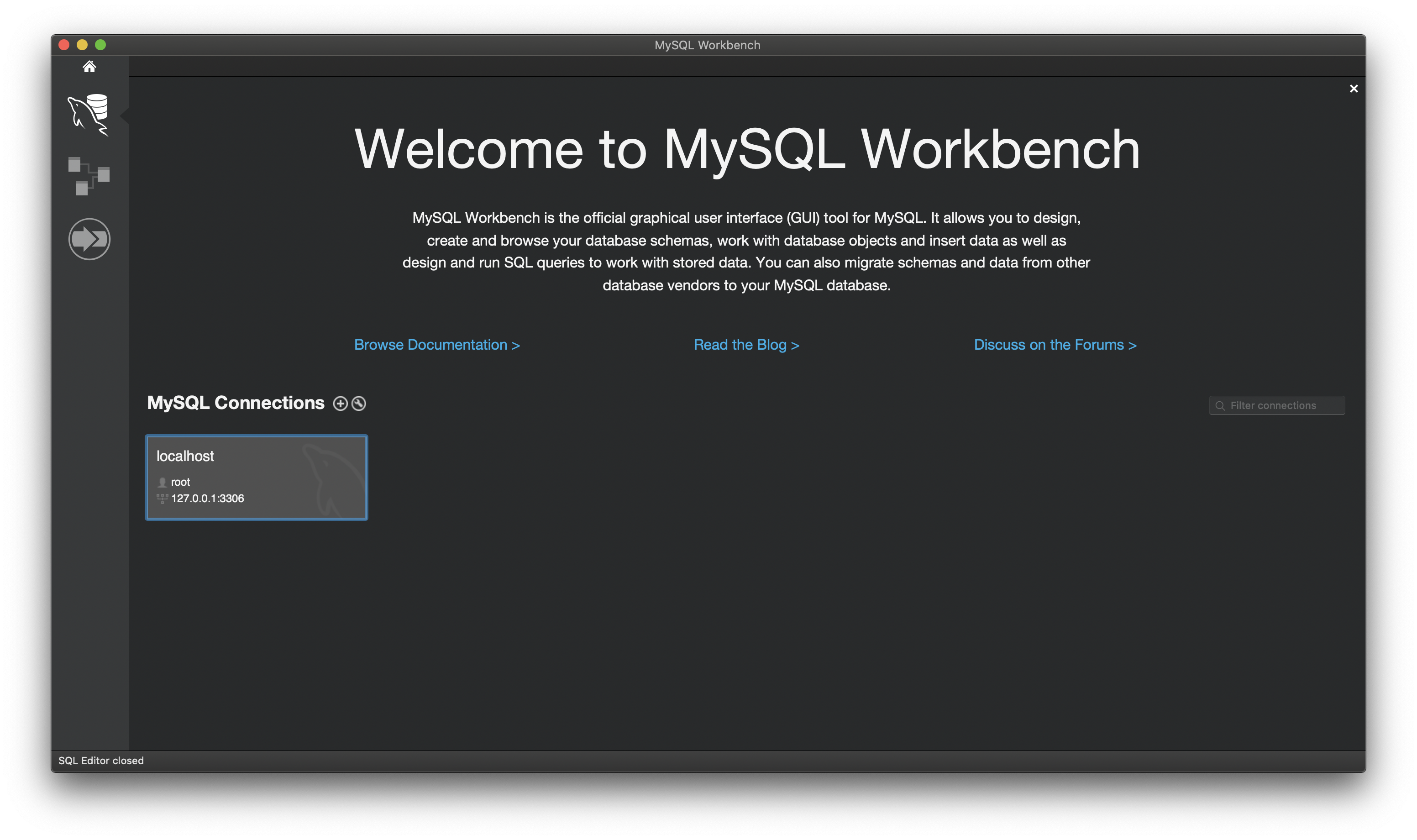The width and height of the screenshot is (1417, 840).
Task: Minimize the window with the yellow button
Action: click(82, 45)
